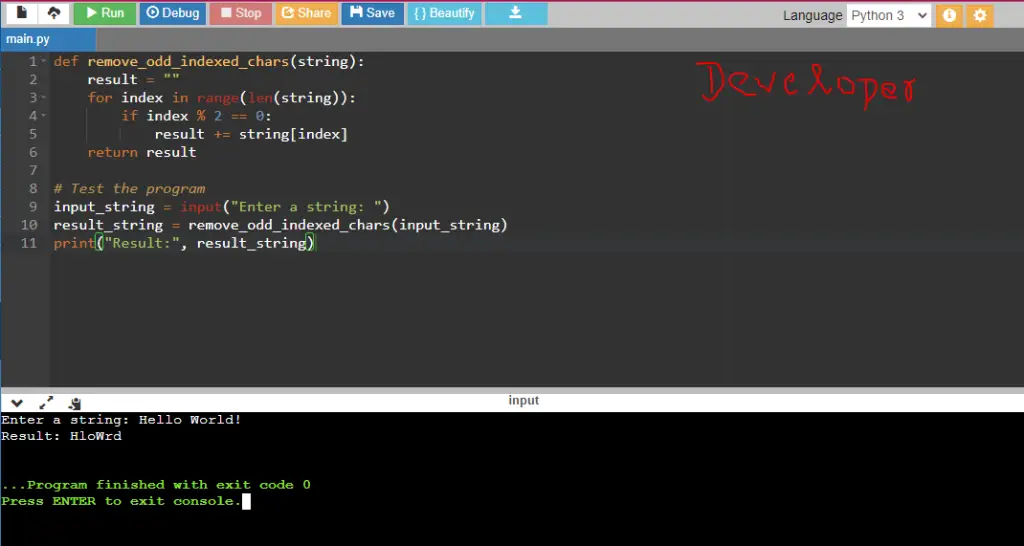1024x546 pixels.
Task: Upload a file using the cloud-upload icon
Action: [54, 13]
